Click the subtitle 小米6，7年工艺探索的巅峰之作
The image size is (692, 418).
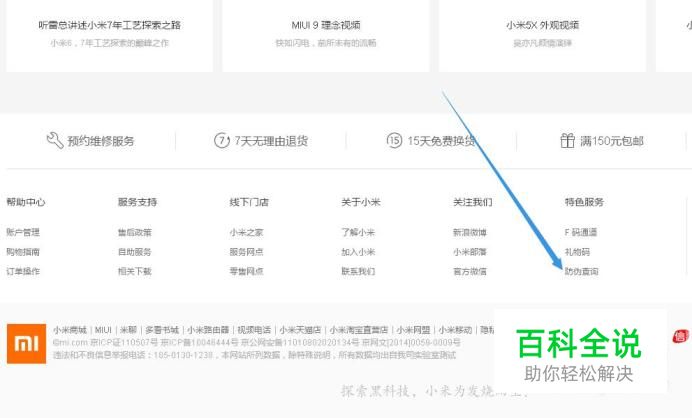click(109, 43)
